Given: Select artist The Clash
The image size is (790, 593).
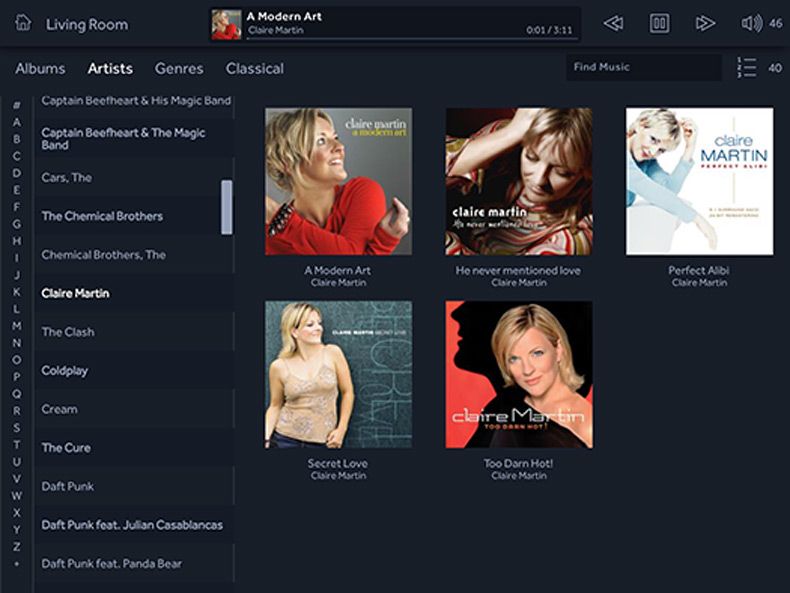Looking at the screenshot, I should [134, 332].
